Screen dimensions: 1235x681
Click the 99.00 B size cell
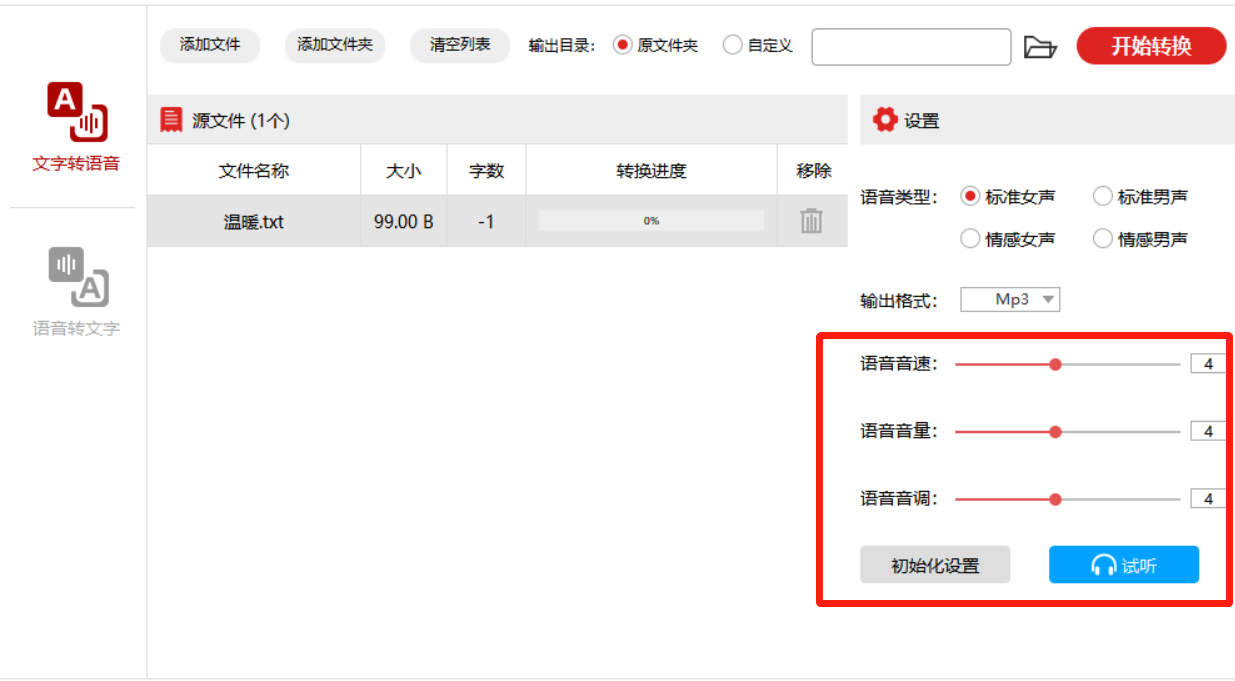point(404,221)
